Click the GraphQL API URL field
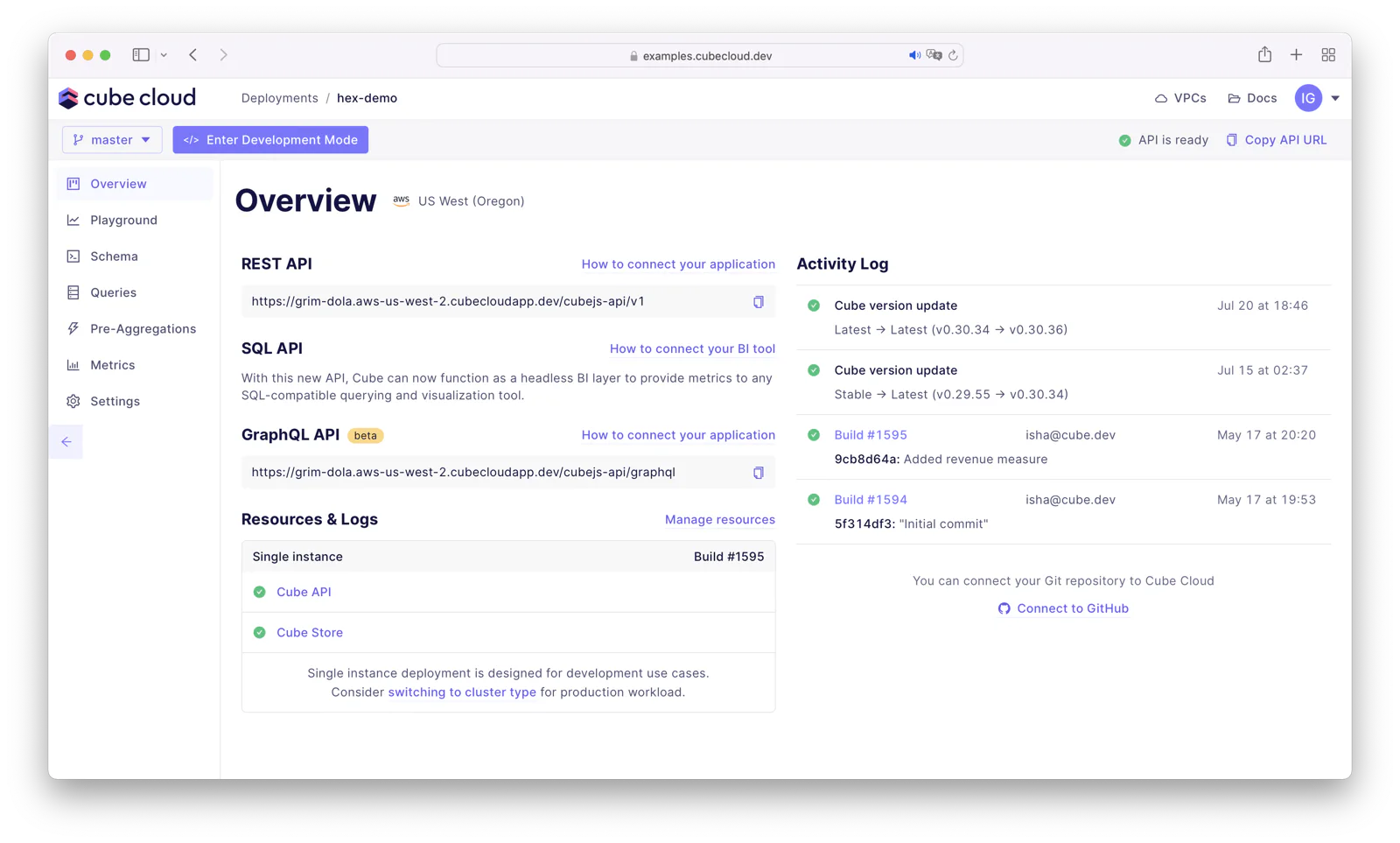 508,472
